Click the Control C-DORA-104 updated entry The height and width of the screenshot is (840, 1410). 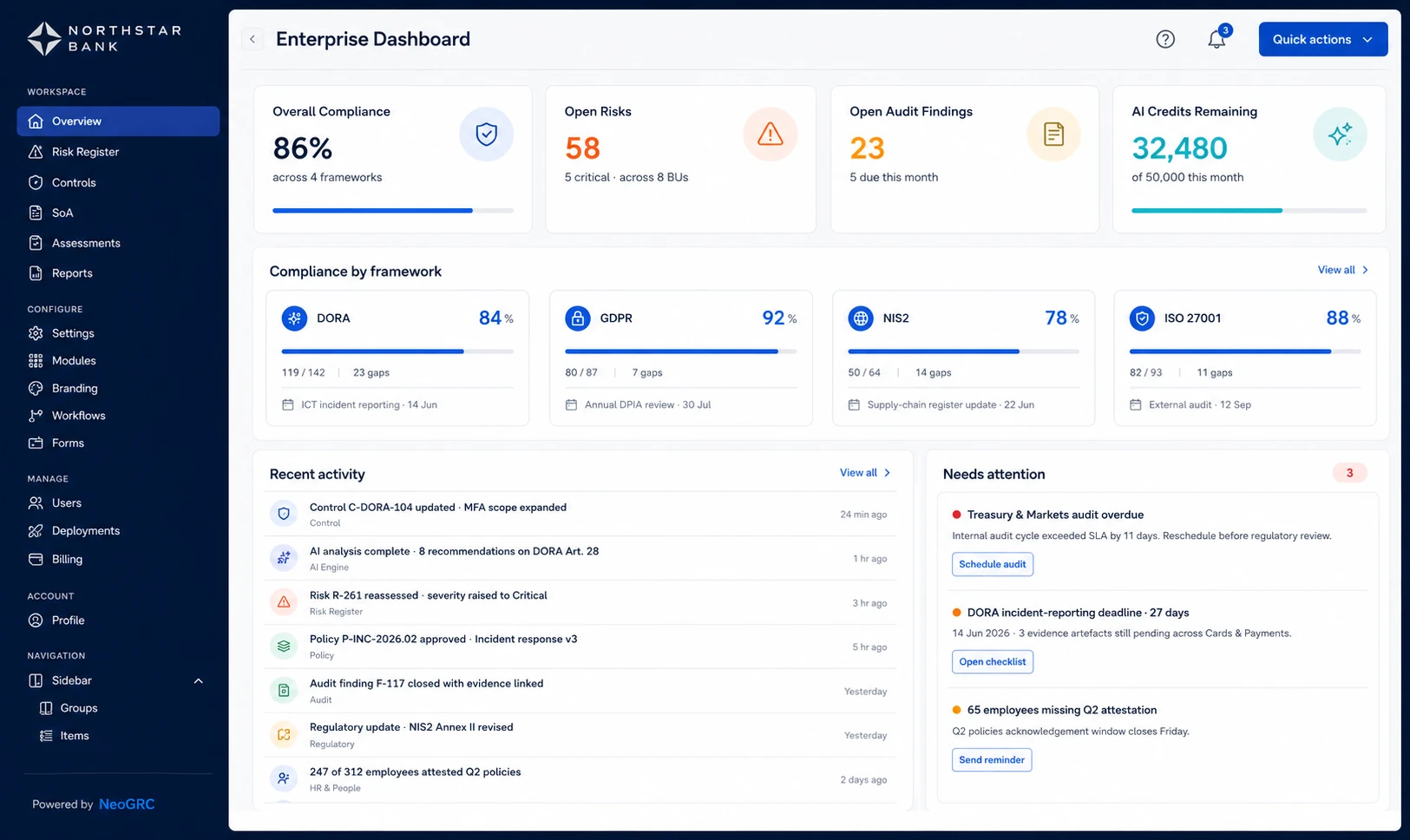click(580, 515)
